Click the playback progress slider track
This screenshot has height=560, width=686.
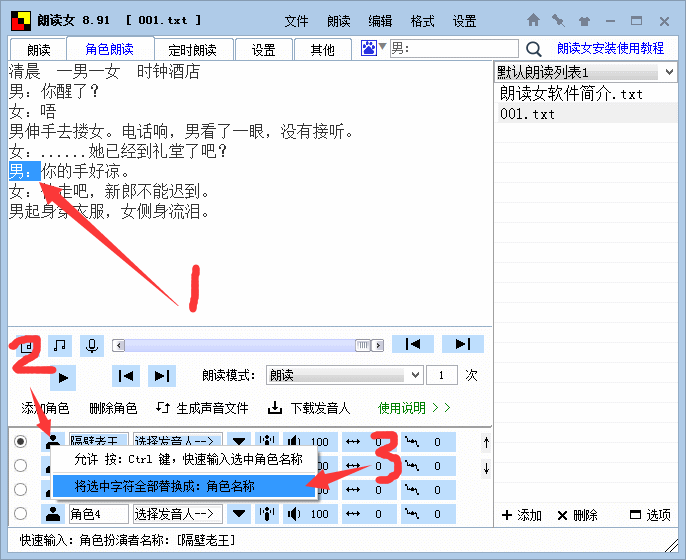coord(240,345)
